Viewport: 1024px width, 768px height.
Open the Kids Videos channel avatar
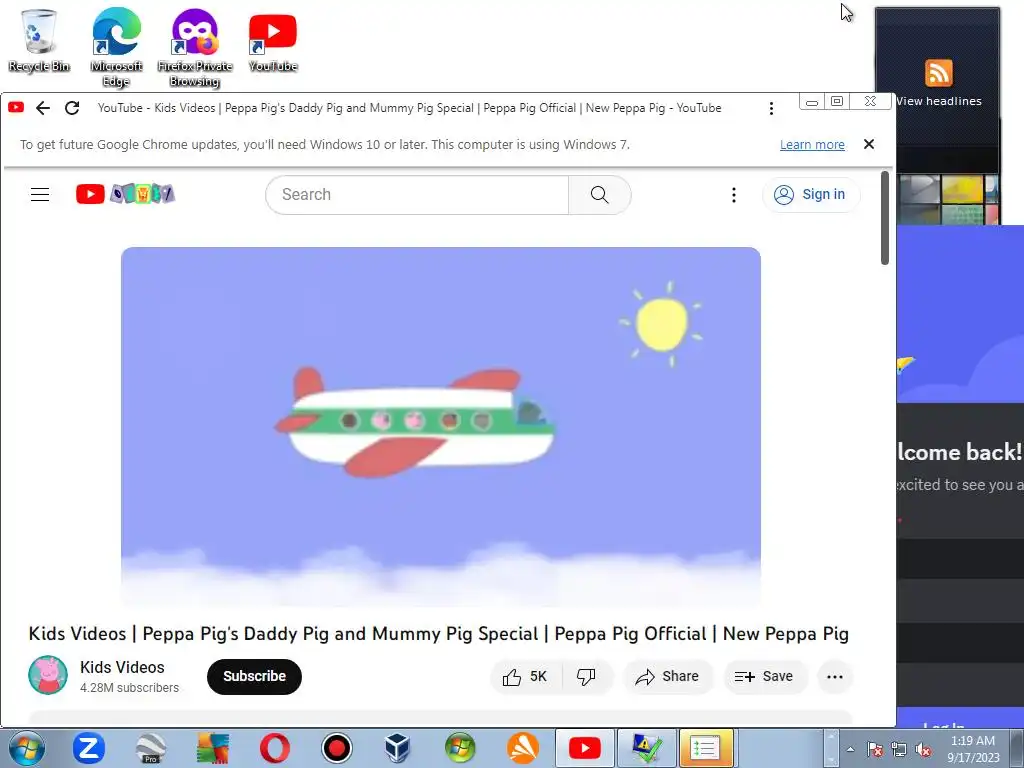coord(48,675)
